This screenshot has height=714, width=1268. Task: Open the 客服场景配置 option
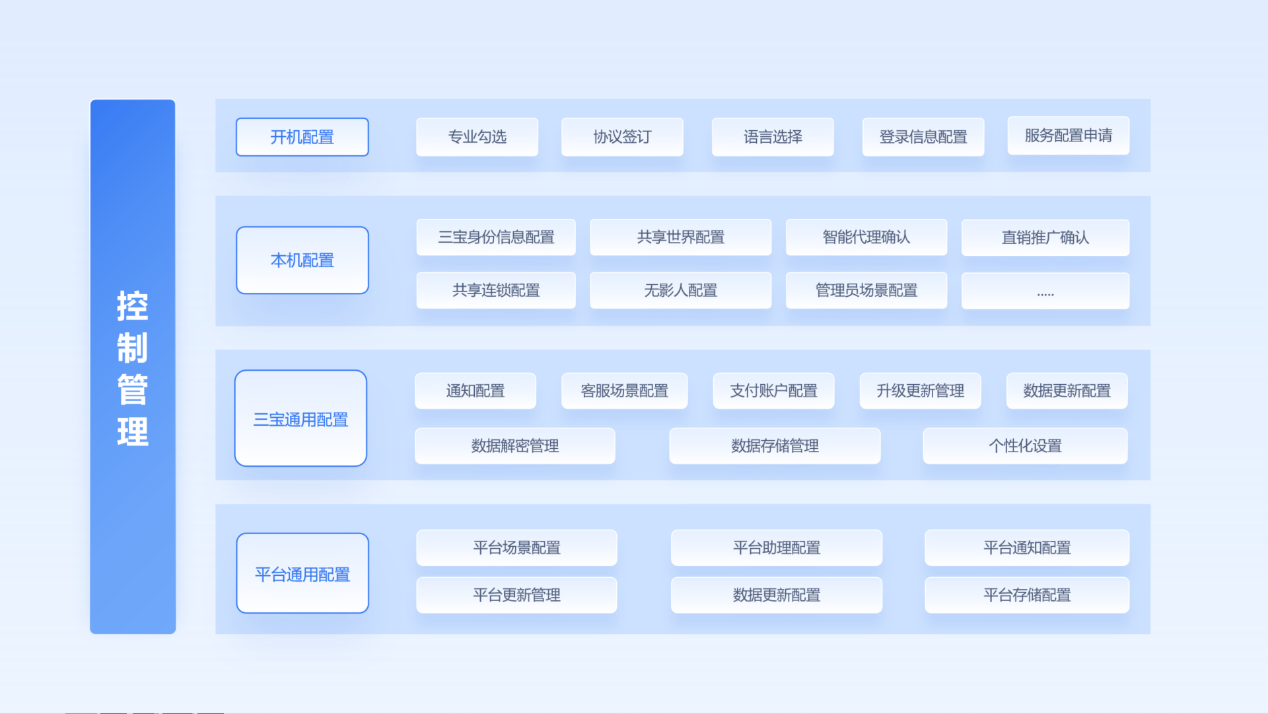click(x=624, y=391)
